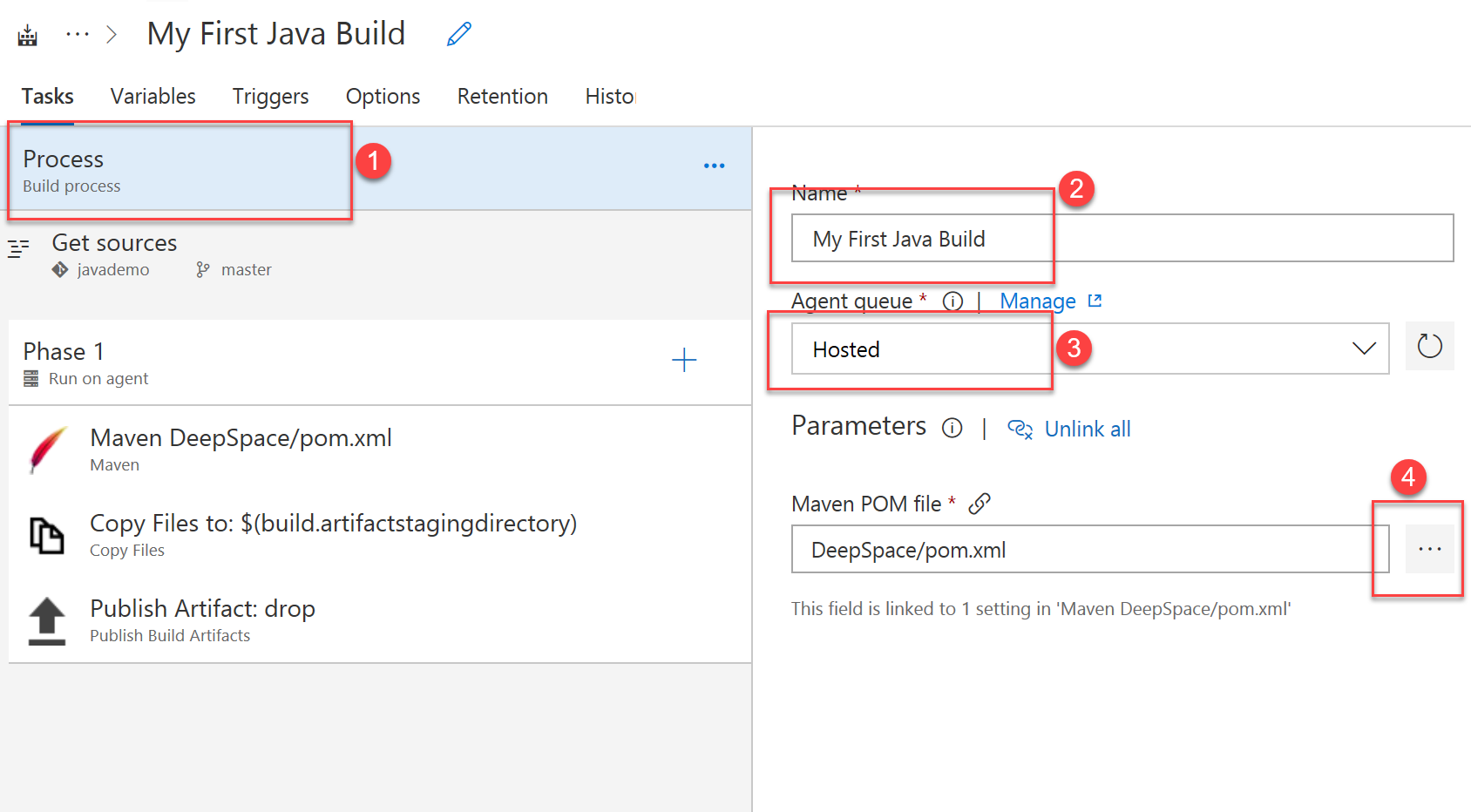Image resolution: width=1471 pixels, height=812 pixels.
Task: Browse for POM file with ellipsis button
Action: click(1429, 549)
